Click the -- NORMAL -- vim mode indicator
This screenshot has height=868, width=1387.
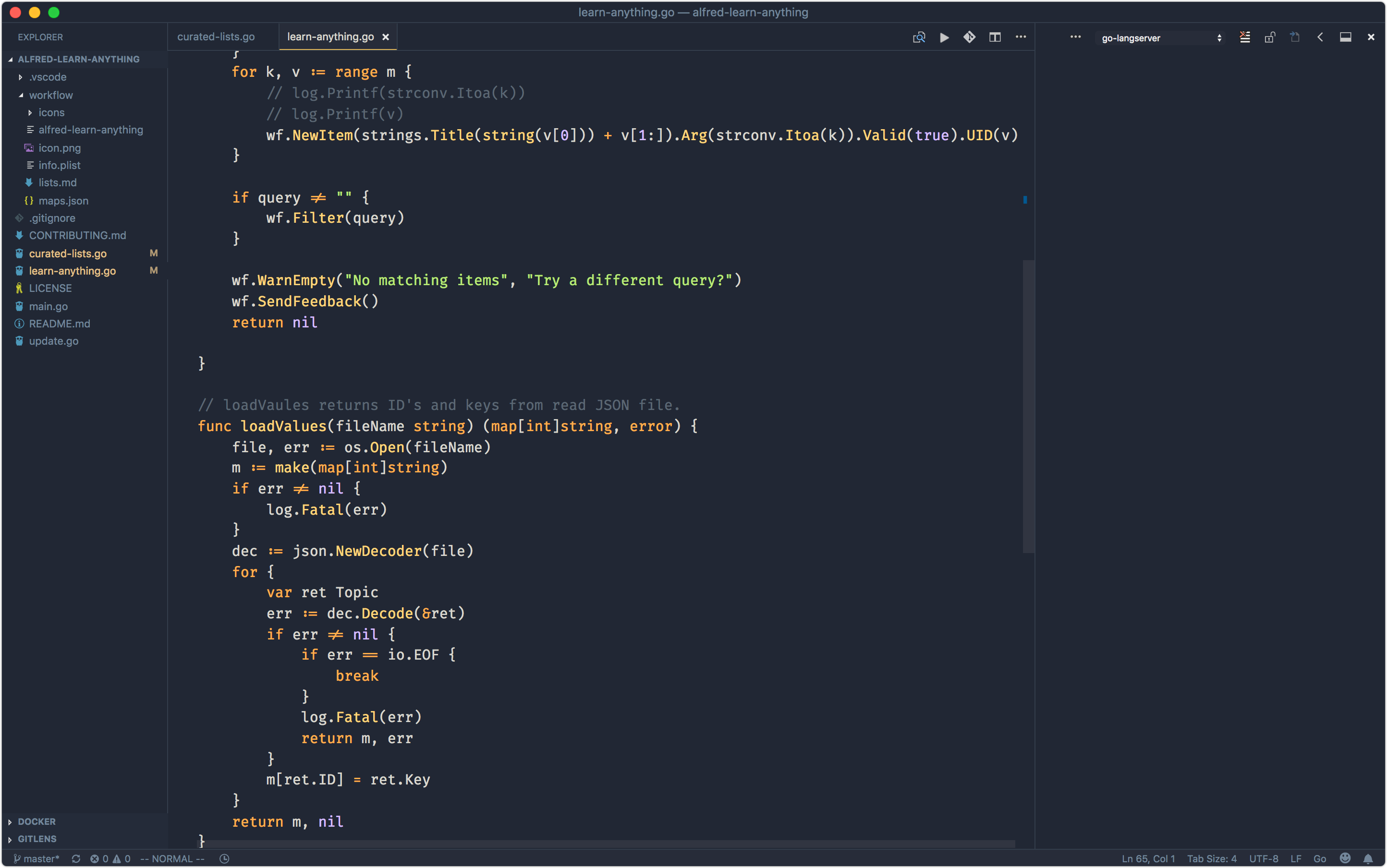click(x=172, y=859)
